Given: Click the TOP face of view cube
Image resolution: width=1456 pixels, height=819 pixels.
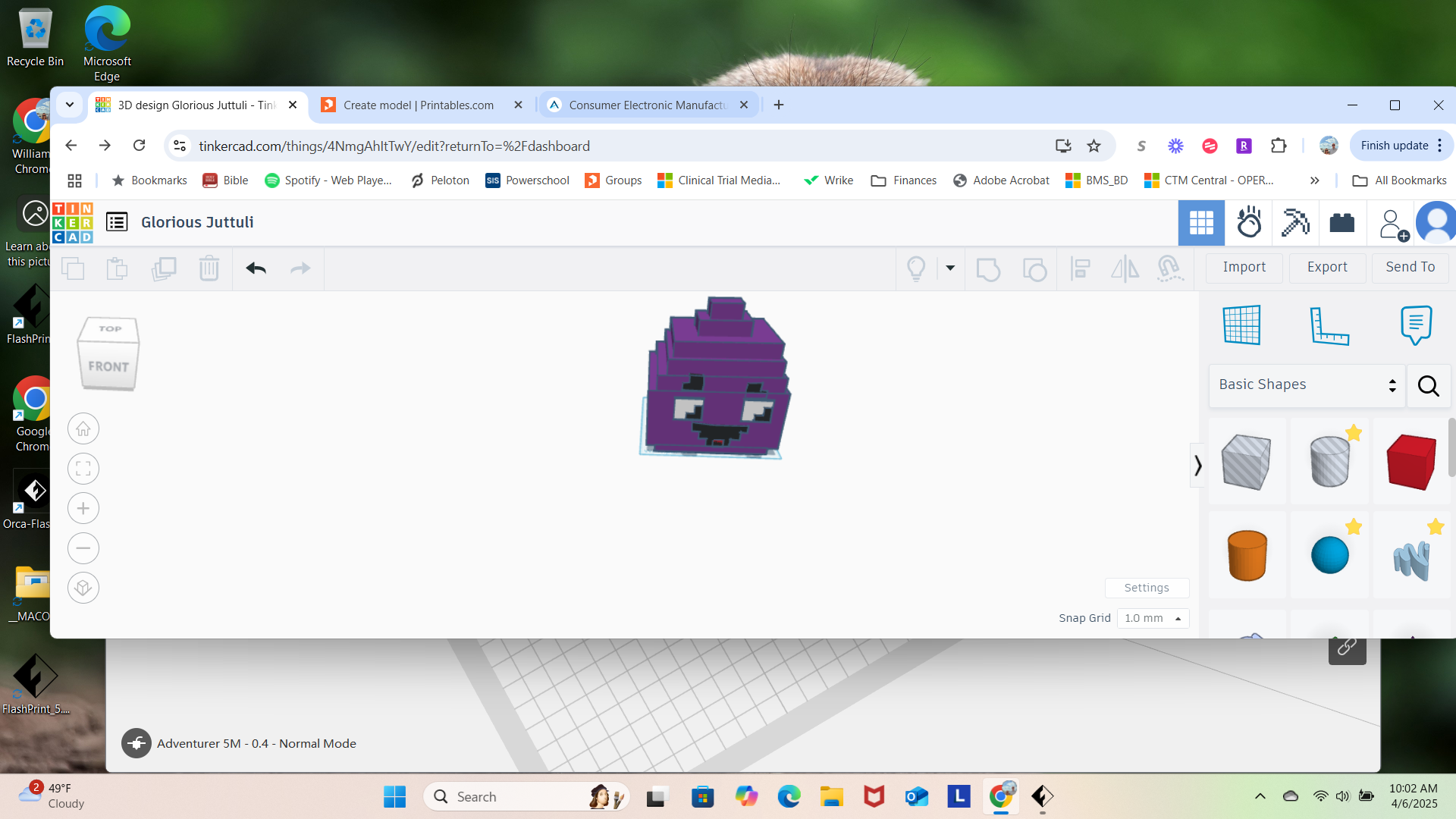Looking at the screenshot, I should point(110,329).
